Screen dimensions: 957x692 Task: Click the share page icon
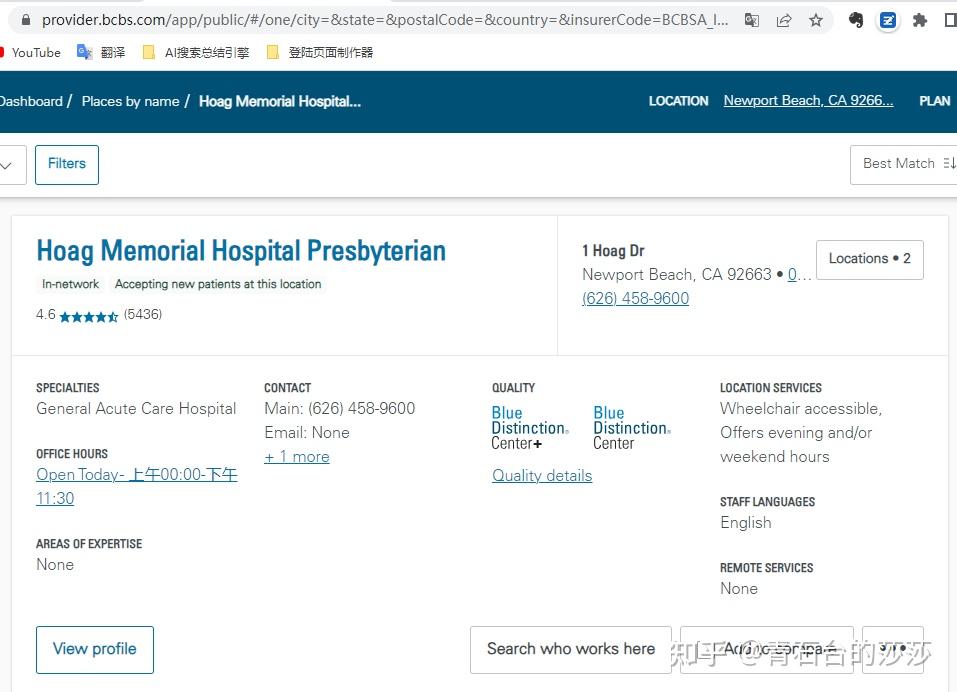point(784,20)
